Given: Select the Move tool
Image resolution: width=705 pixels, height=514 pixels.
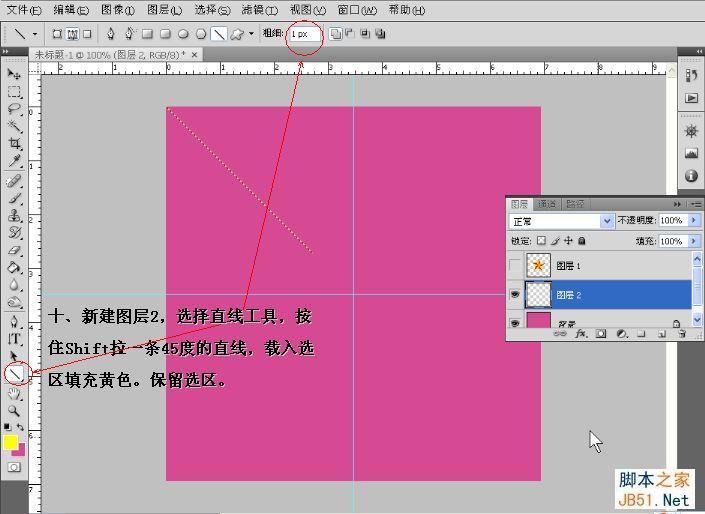Looking at the screenshot, I should [14, 74].
